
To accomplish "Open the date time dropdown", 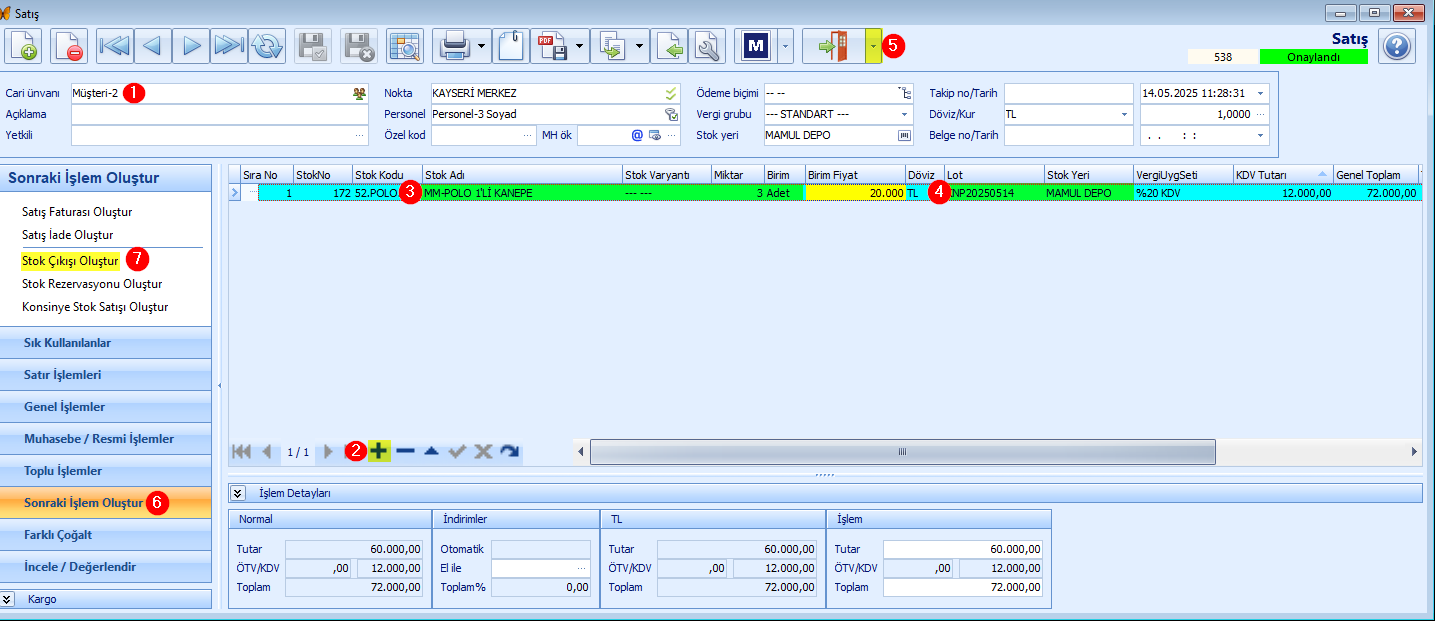I will pyautogui.click(x=1259, y=93).
